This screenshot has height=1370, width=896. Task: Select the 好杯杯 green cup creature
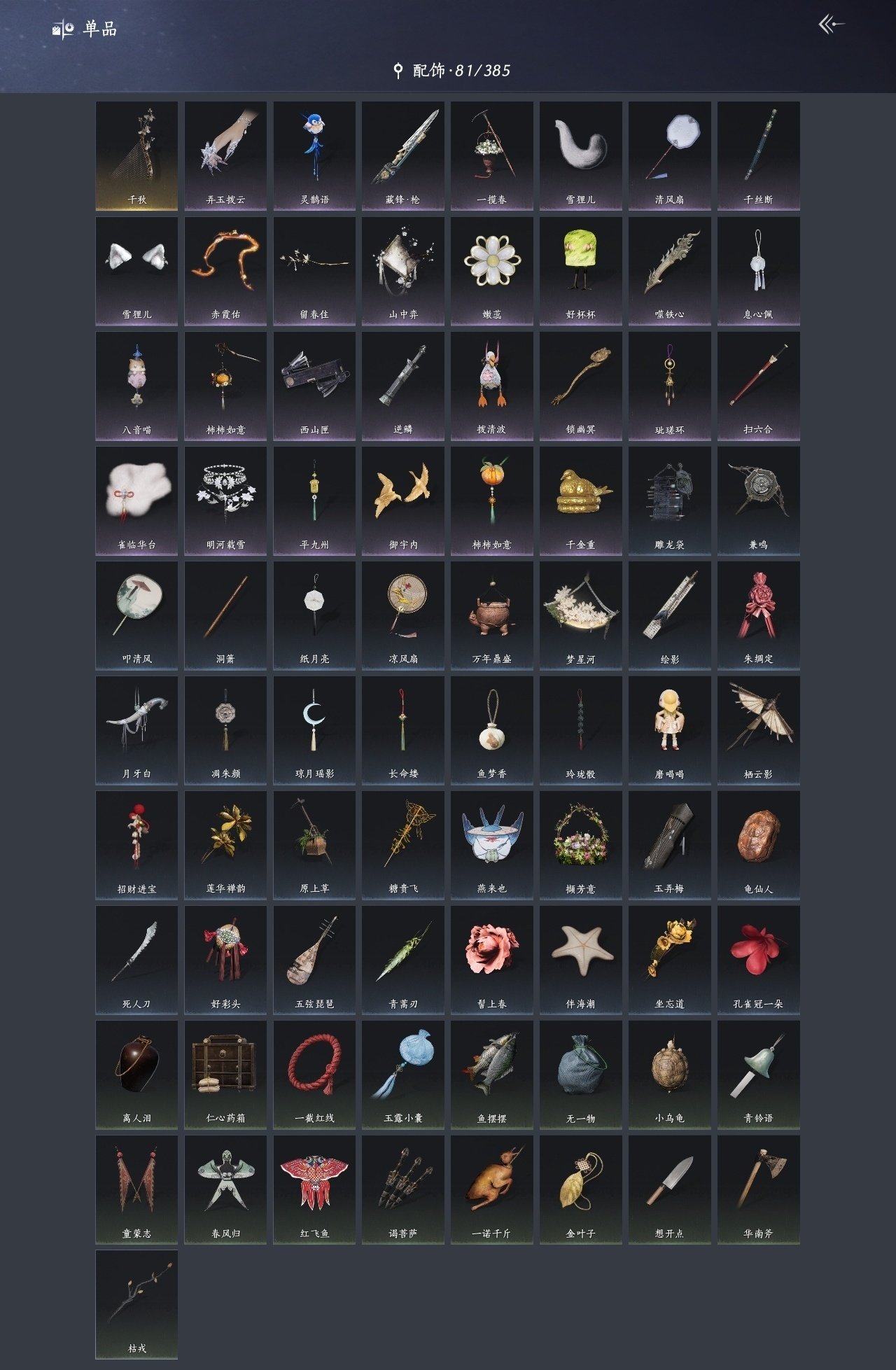click(580, 271)
